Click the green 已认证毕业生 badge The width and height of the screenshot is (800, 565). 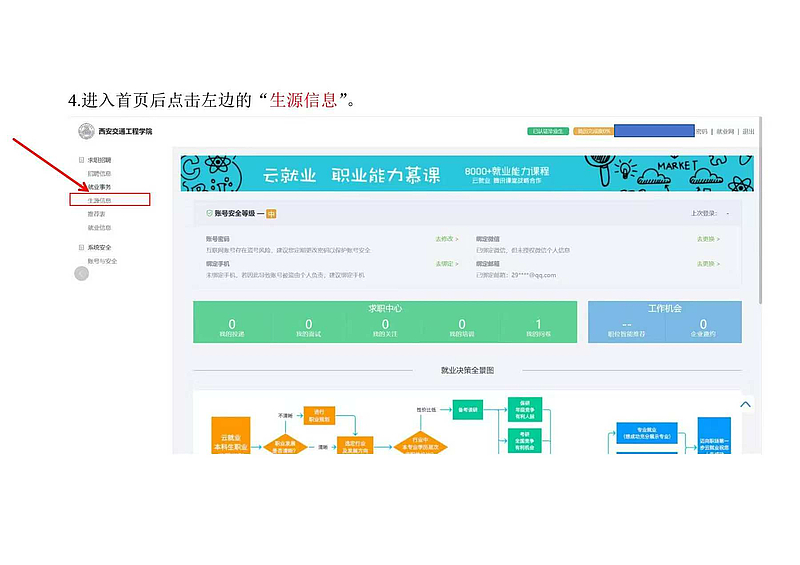click(547, 131)
